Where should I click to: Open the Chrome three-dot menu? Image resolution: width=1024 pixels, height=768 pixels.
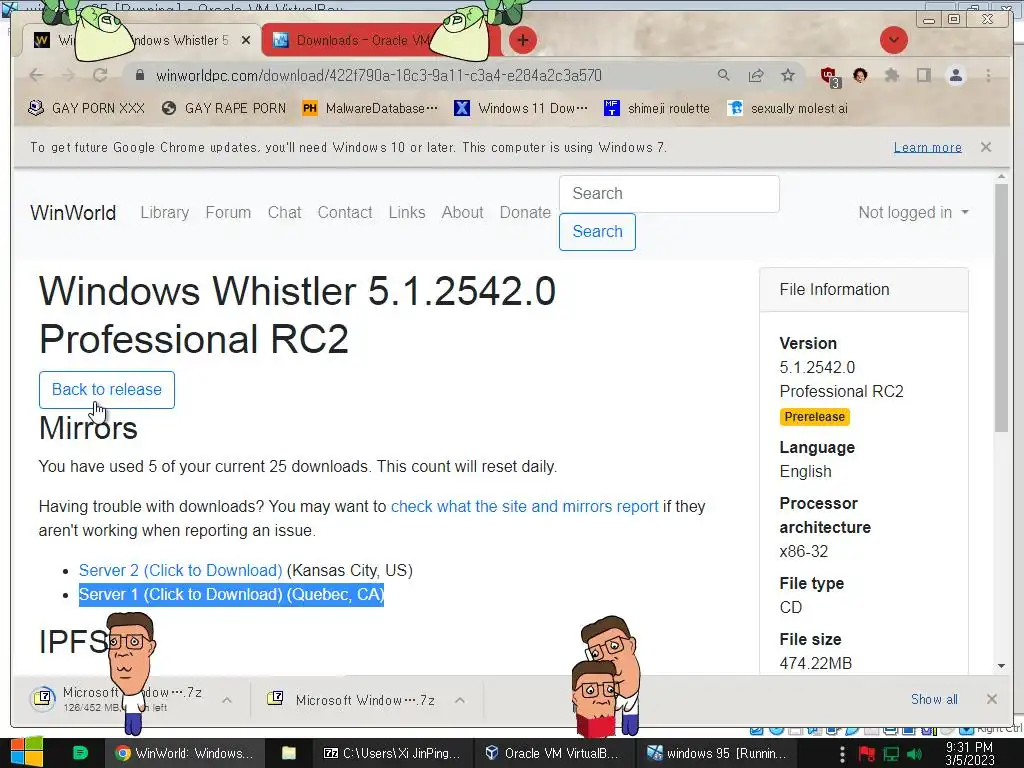click(989, 75)
